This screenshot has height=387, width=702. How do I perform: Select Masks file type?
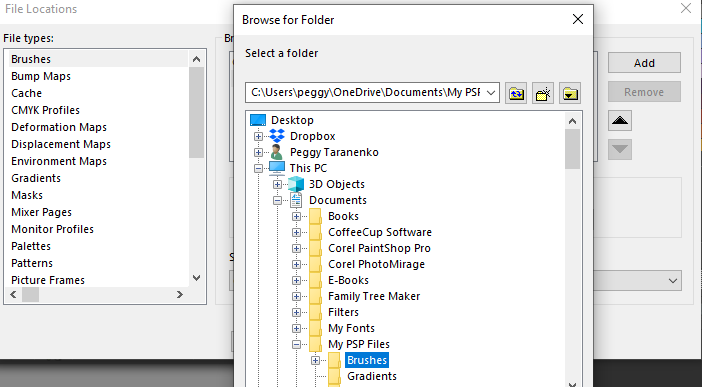point(27,195)
